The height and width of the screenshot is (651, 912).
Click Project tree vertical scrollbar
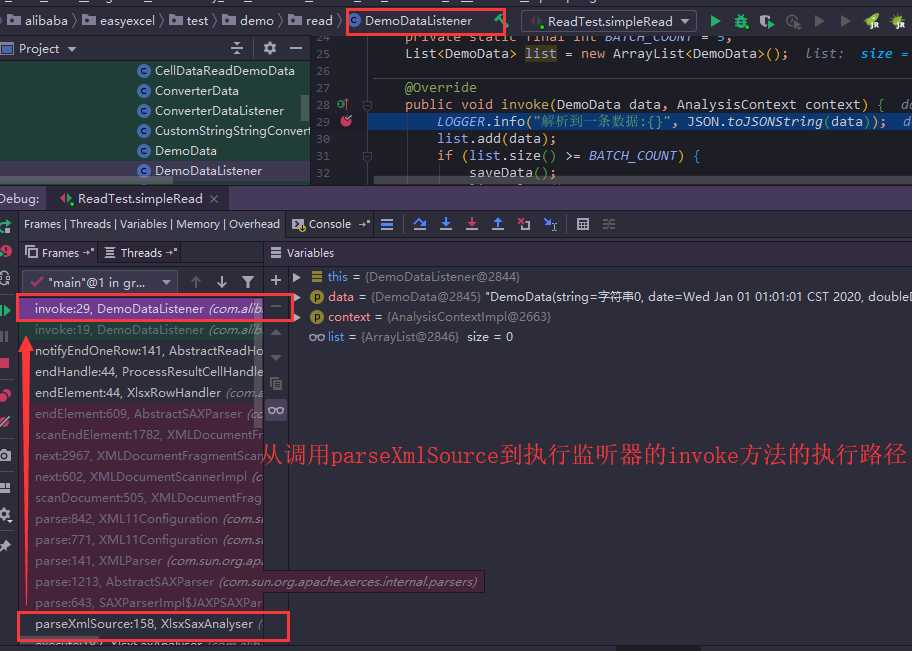point(304,108)
